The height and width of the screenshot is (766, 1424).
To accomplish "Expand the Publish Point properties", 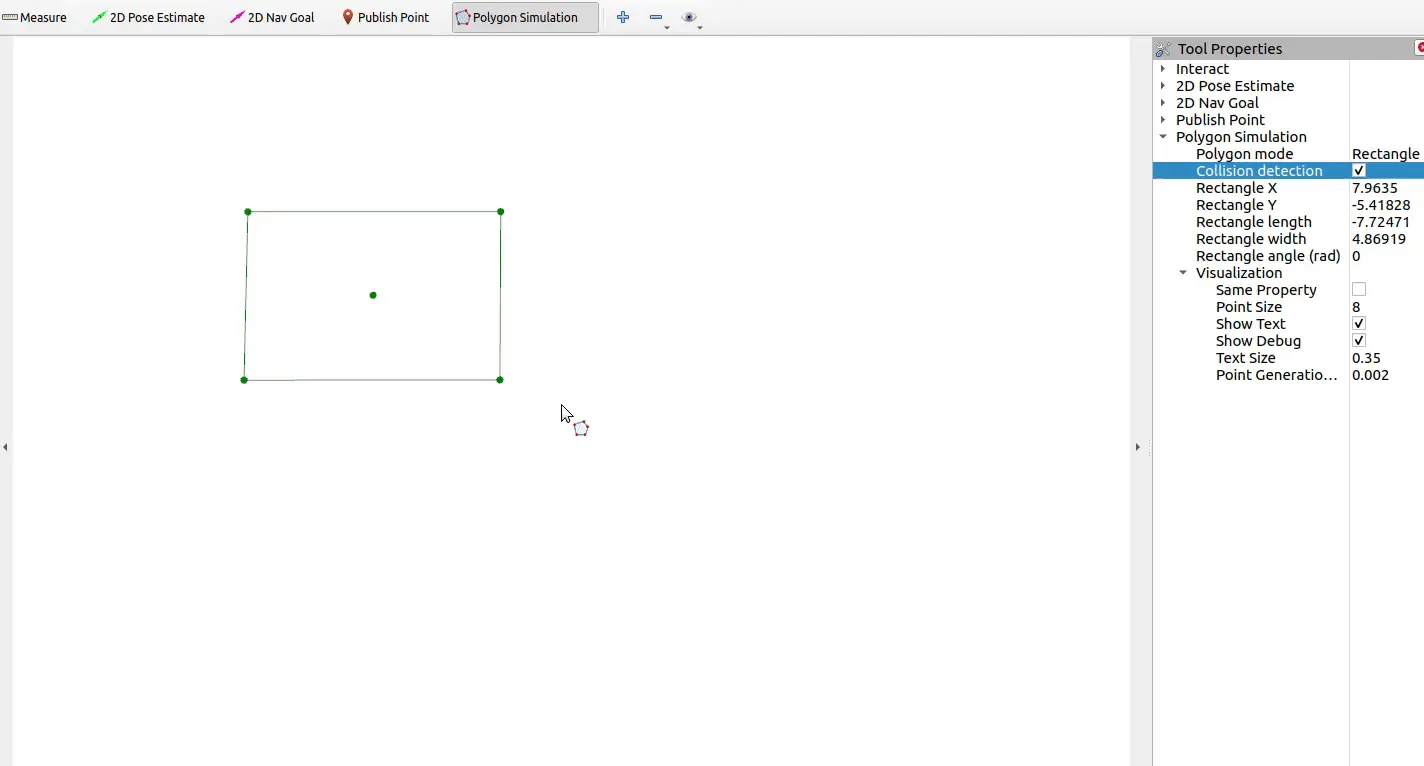I will 1162,120.
